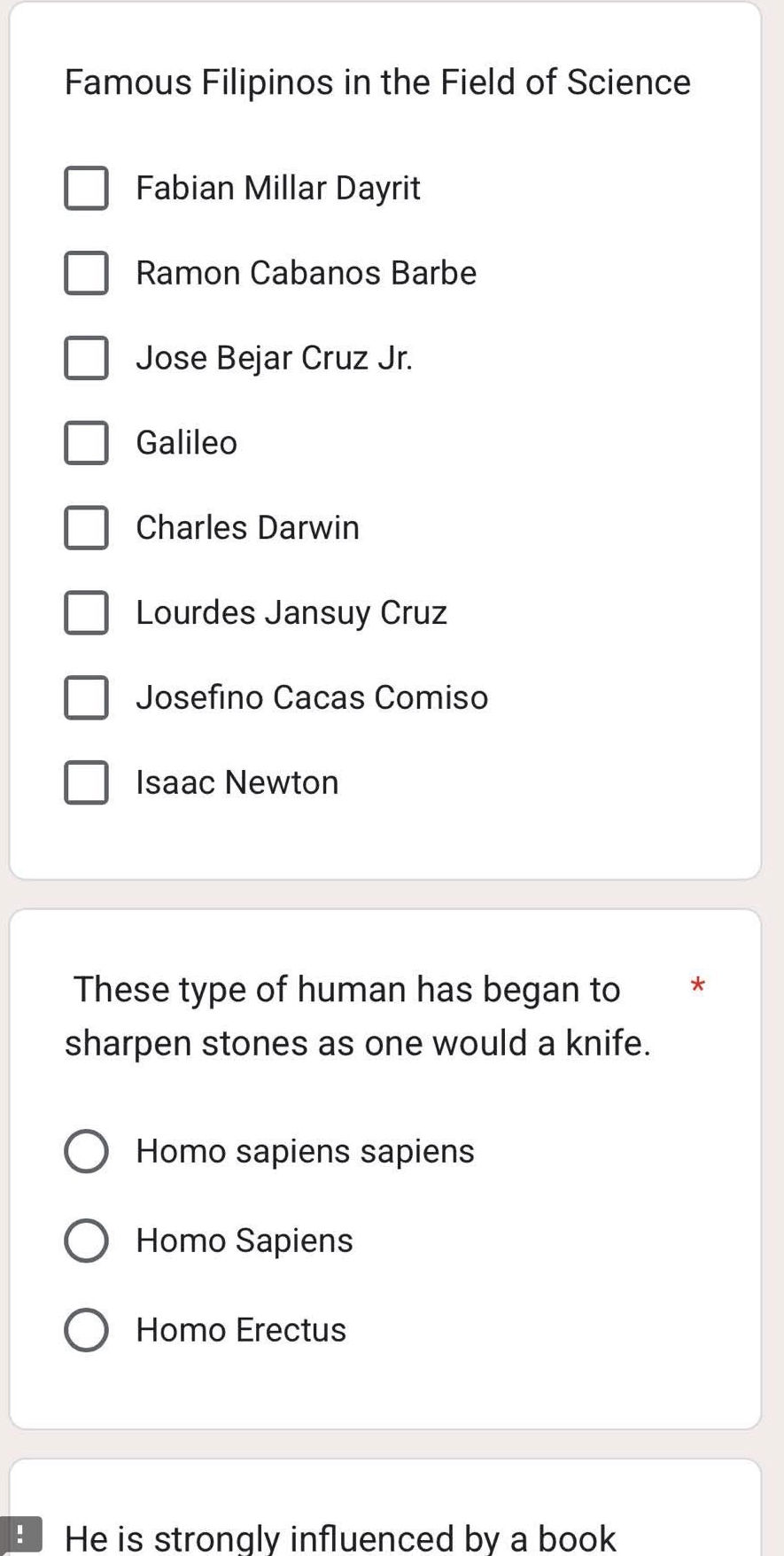
Task: Click the Galileo label text
Action: click(x=187, y=442)
